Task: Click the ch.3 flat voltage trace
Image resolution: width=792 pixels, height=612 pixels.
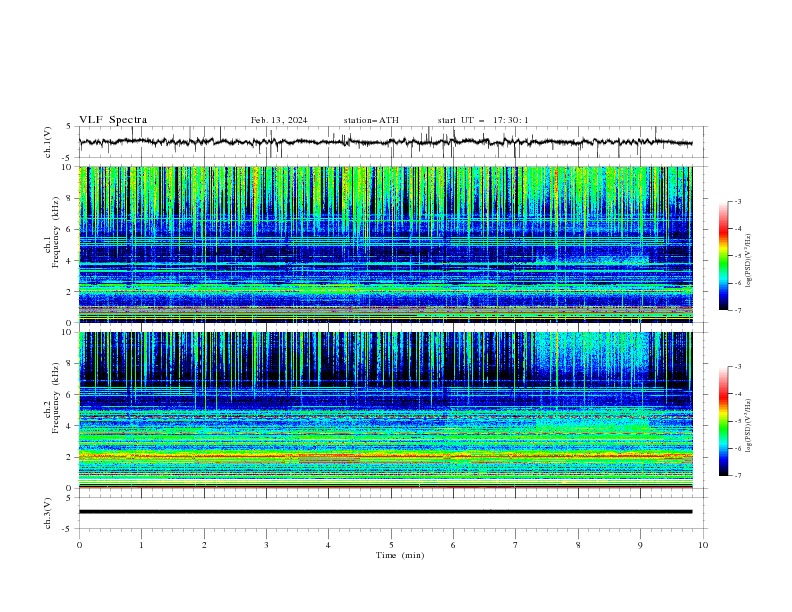Action: click(385, 512)
